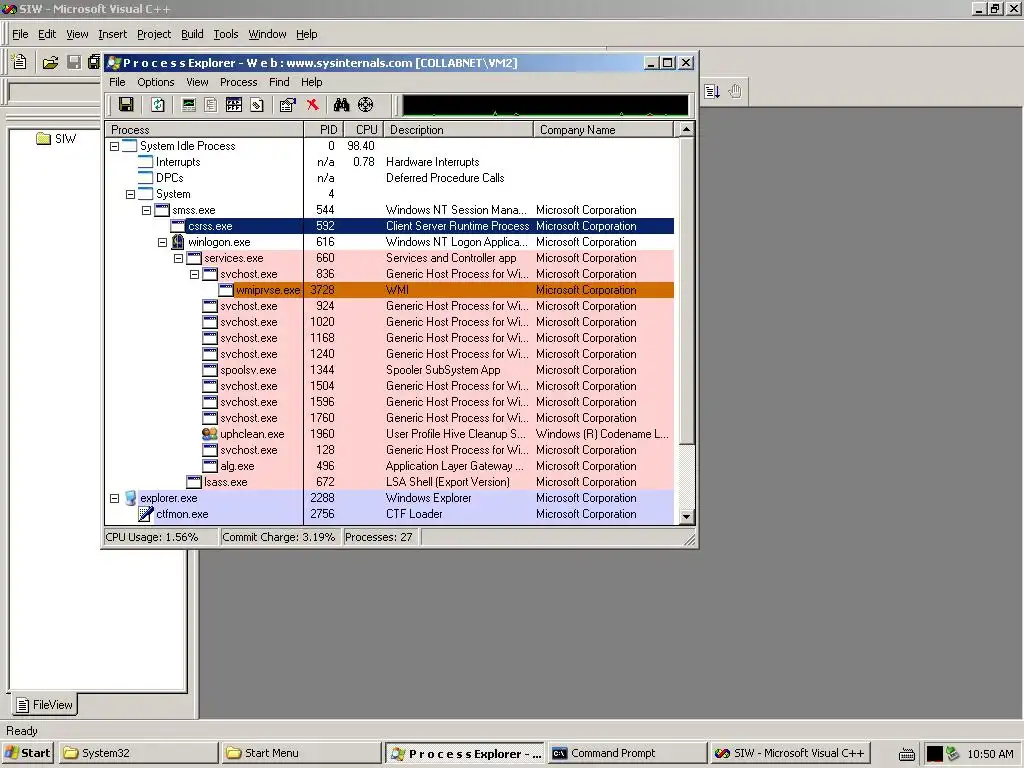Click the SIW folder icon in workspace tree

(x=44, y=138)
